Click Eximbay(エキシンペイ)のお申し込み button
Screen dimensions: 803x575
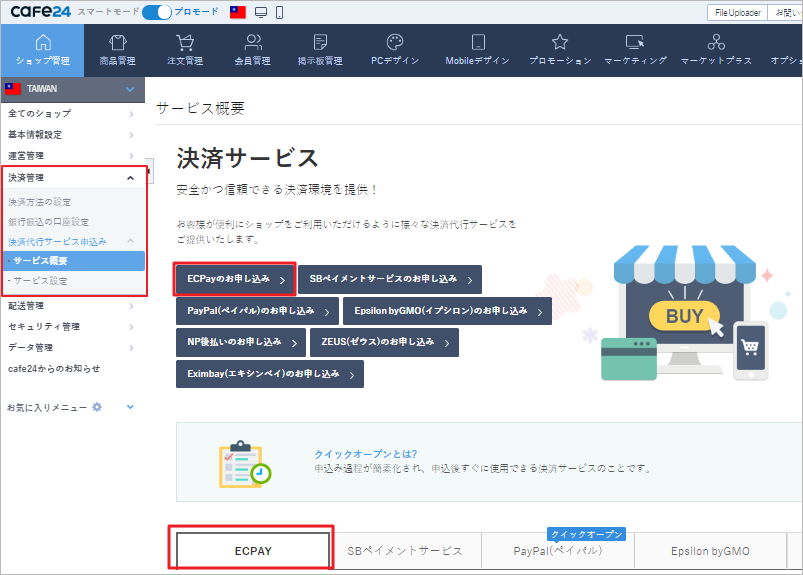[x=270, y=374]
